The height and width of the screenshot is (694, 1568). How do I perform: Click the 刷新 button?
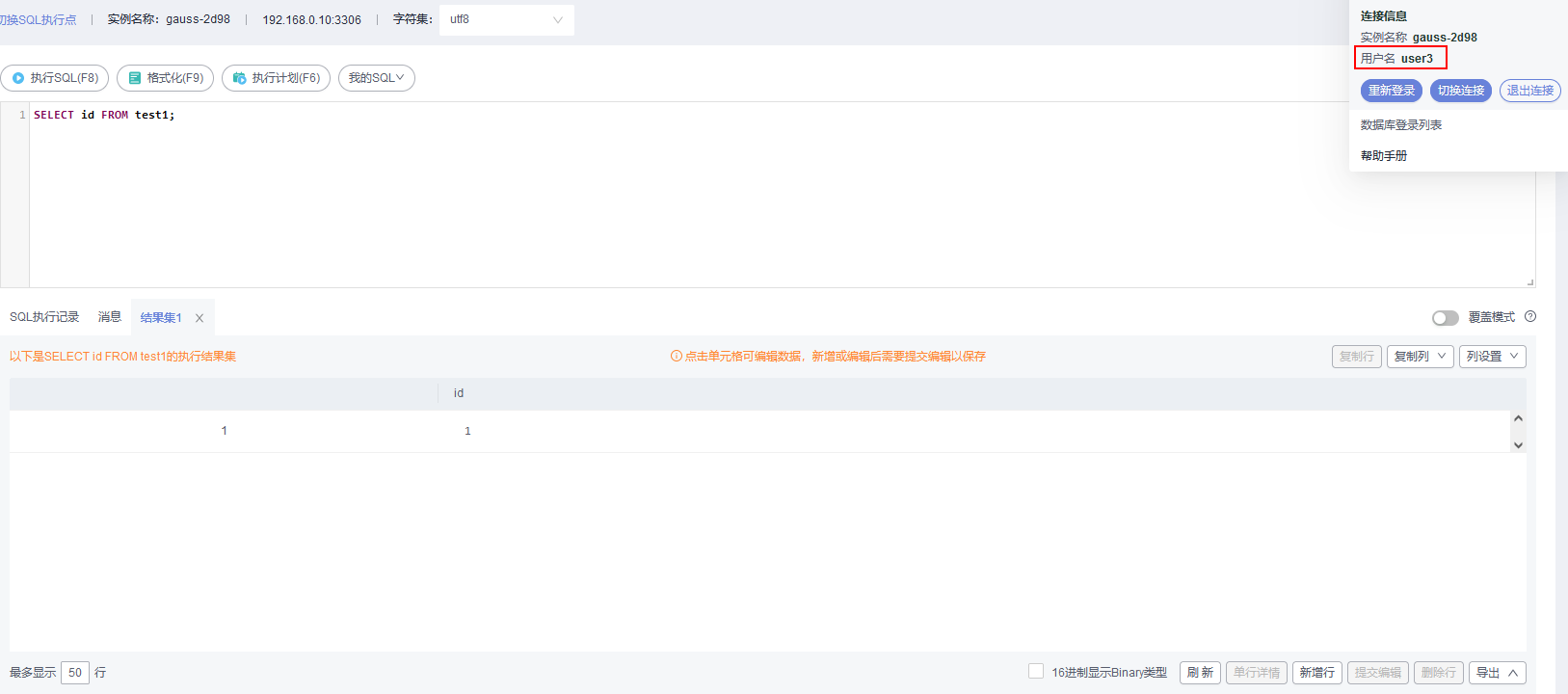point(1200,673)
